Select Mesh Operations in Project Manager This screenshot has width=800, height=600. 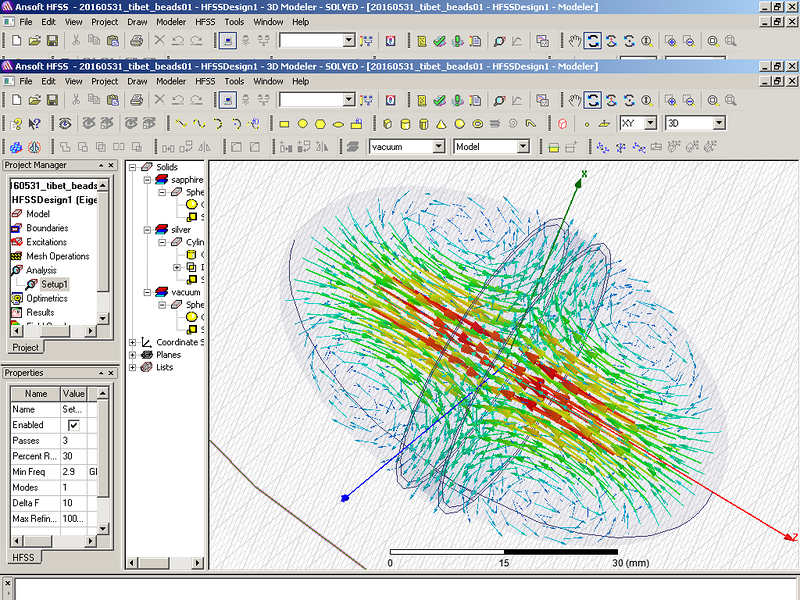(x=57, y=256)
